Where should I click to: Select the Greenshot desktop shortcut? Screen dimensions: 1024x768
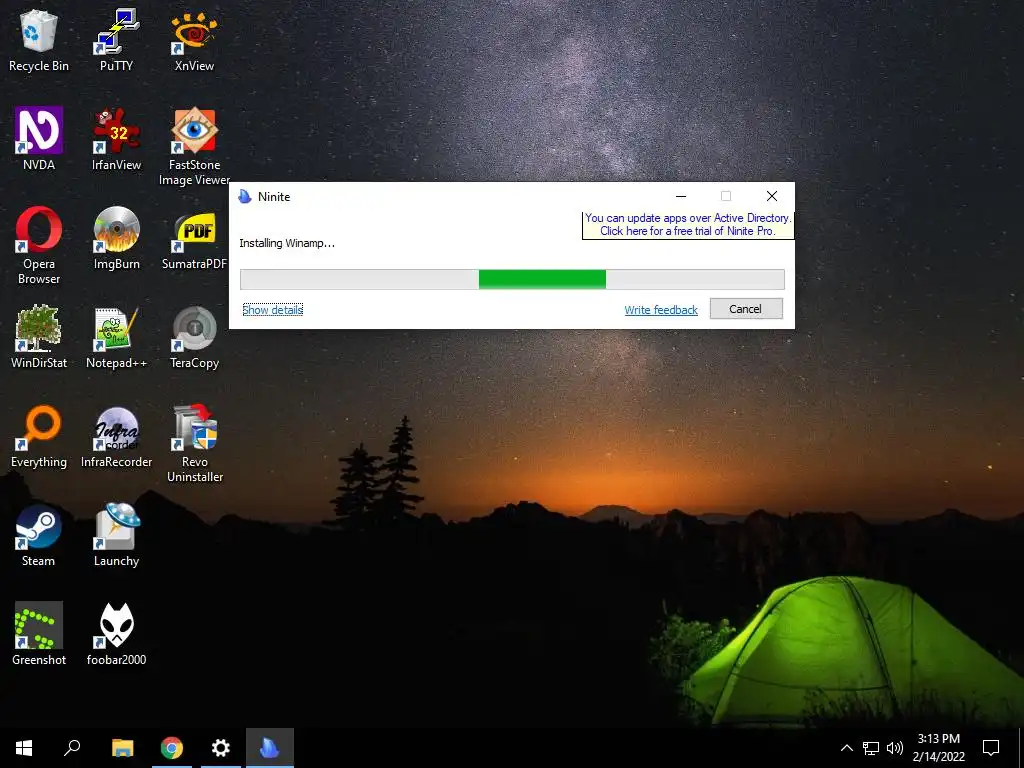tap(39, 633)
